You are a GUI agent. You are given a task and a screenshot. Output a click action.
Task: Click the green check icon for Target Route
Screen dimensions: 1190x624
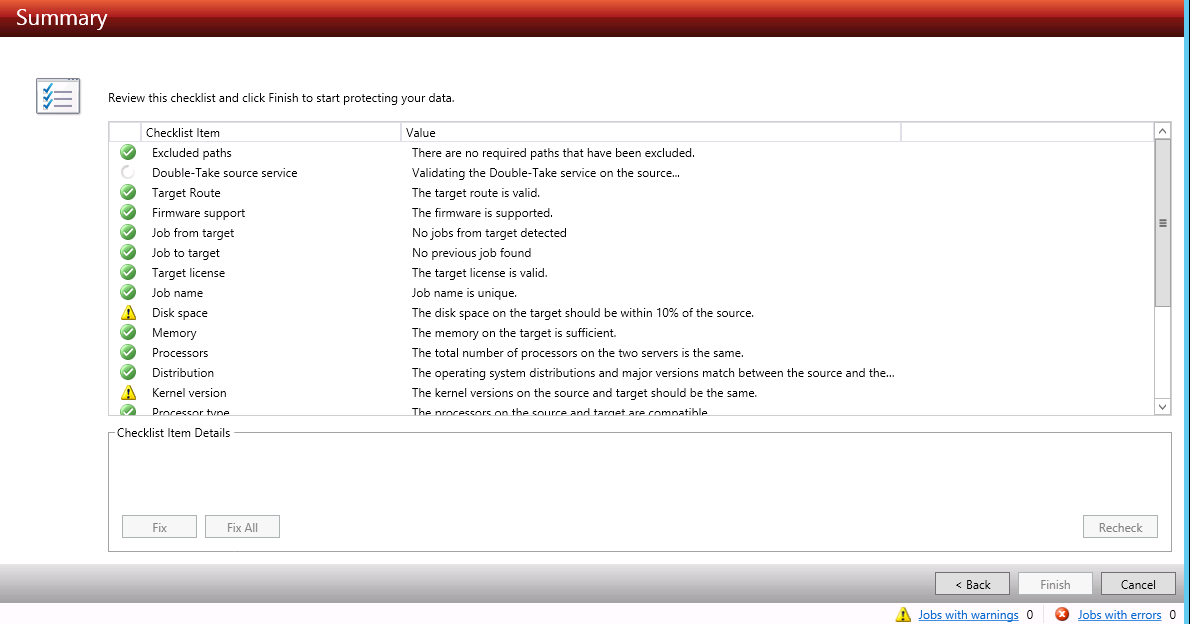click(x=128, y=193)
